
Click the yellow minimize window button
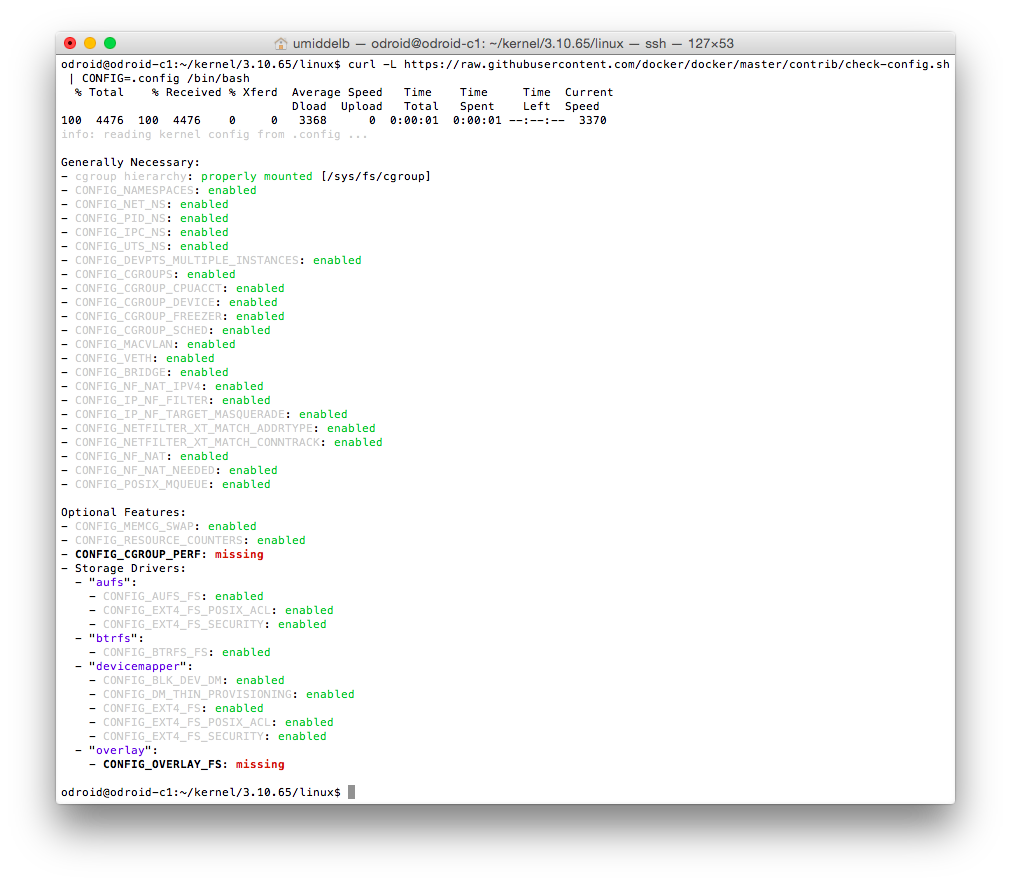[90, 43]
